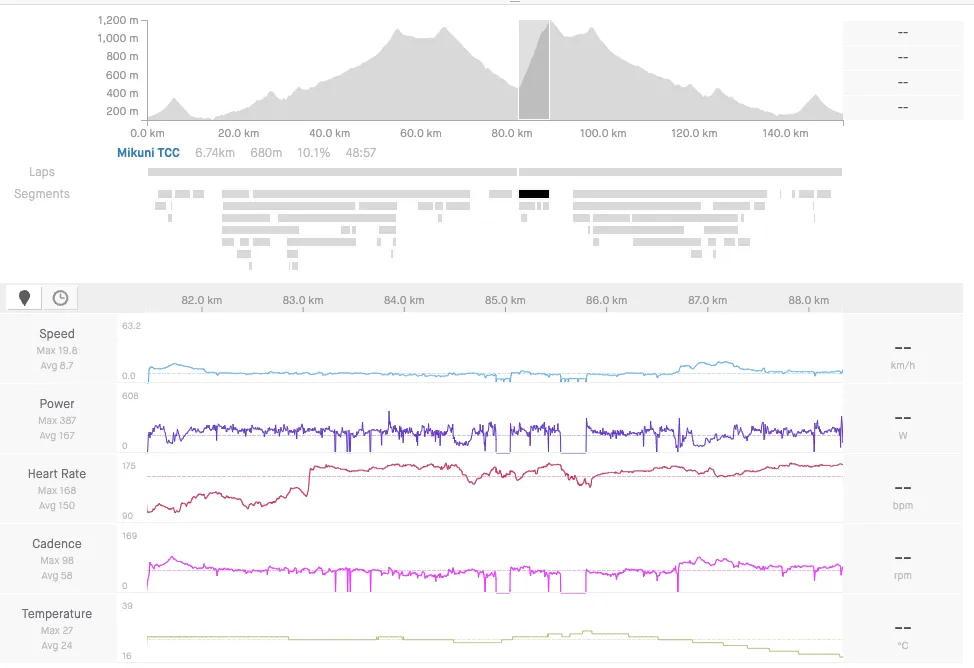Click the Heart Rate chart label

[x=57, y=474]
